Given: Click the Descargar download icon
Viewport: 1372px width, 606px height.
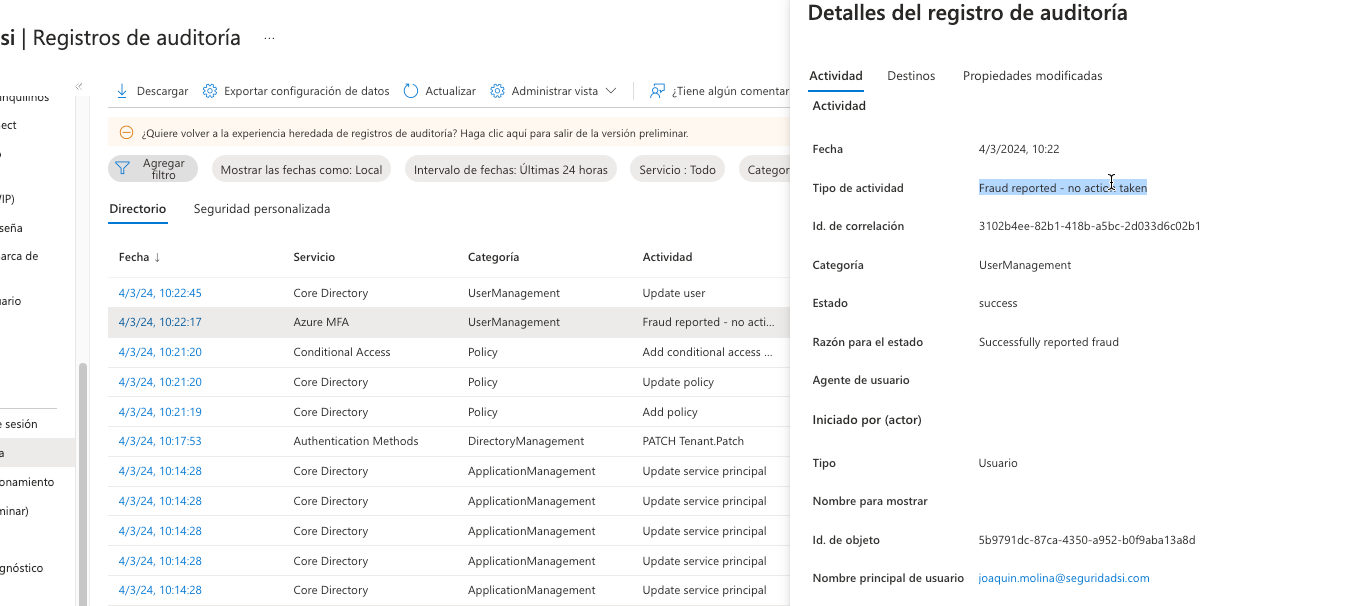Looking at the screenshot, I should click(122, 91).
